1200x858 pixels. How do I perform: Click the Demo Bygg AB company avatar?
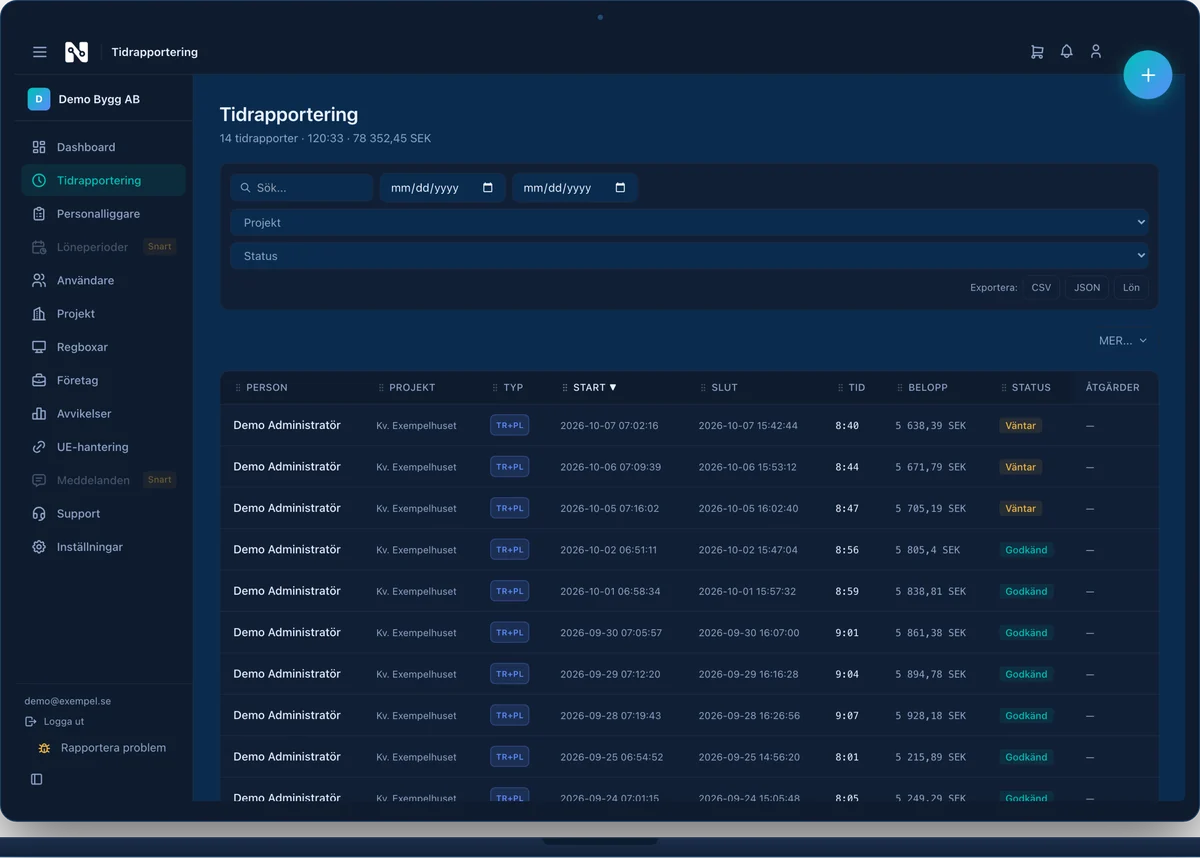click(39, 99)
